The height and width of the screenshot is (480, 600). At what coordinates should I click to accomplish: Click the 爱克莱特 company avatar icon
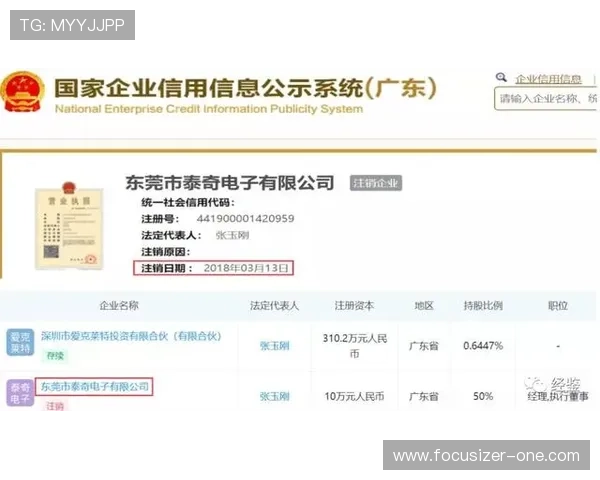tap(20, 343)
